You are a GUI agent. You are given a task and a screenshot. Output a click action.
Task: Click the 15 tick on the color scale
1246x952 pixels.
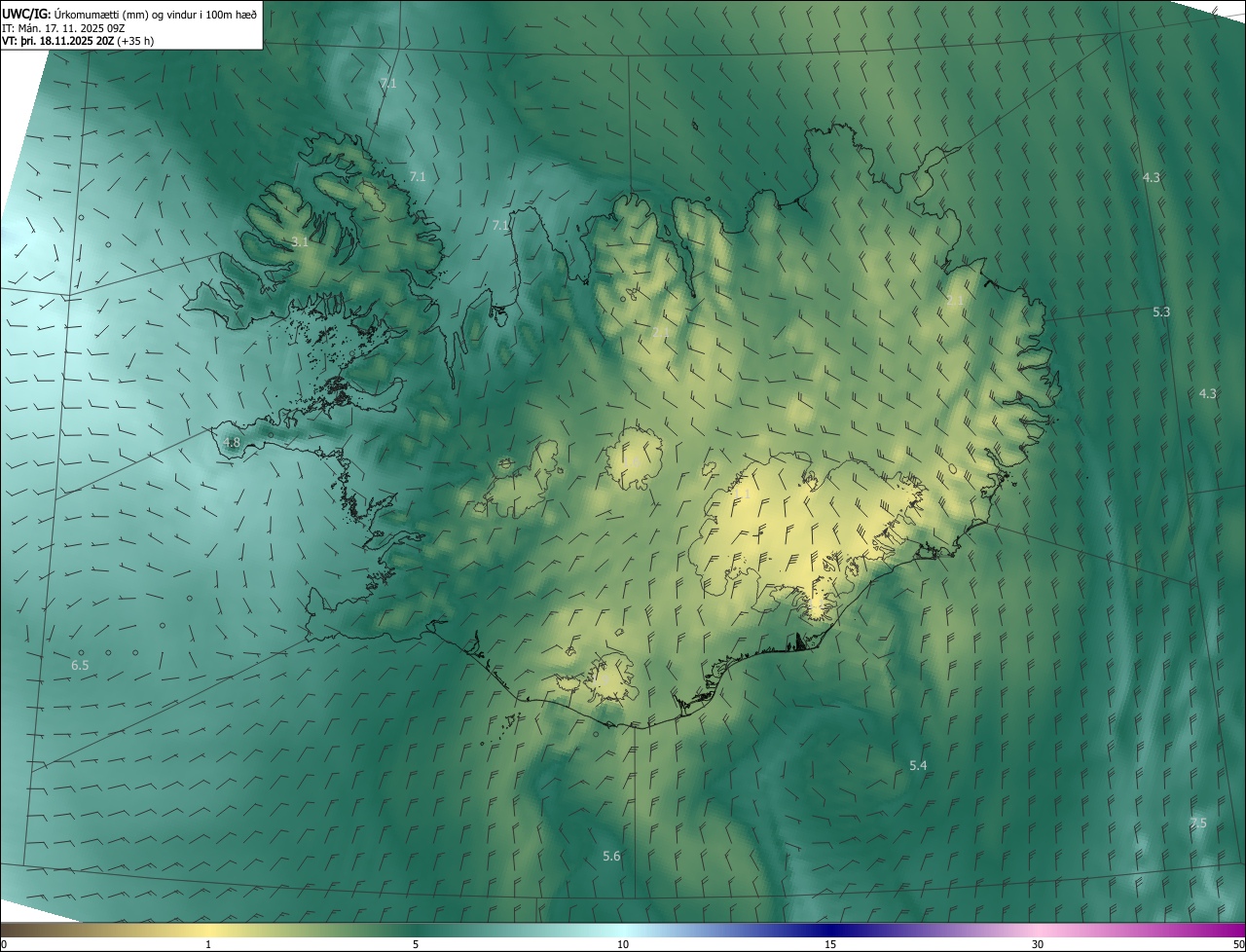(830, 944)
